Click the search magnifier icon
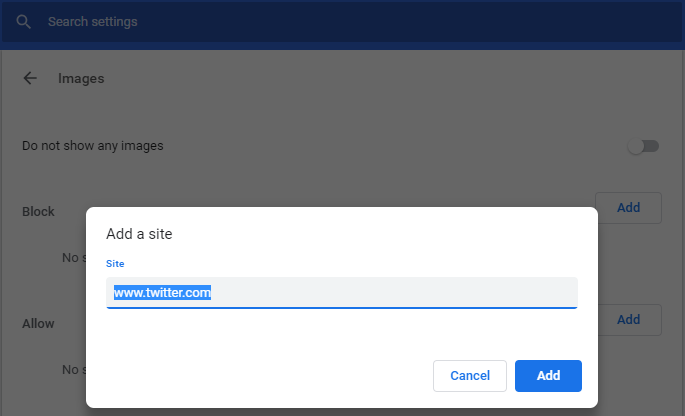The image size is (685, 416). pos(24,21)
